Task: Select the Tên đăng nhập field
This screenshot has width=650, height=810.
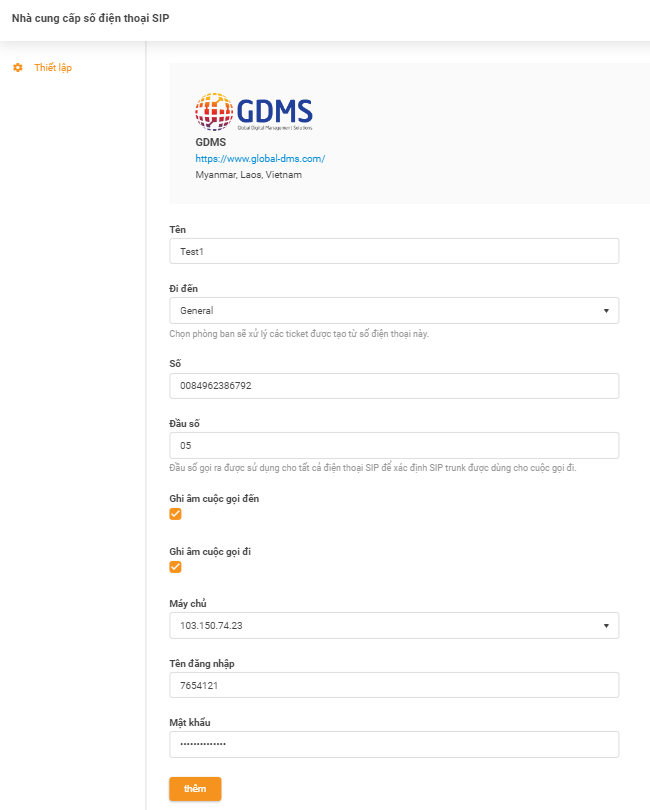Action: coord(394,685)
